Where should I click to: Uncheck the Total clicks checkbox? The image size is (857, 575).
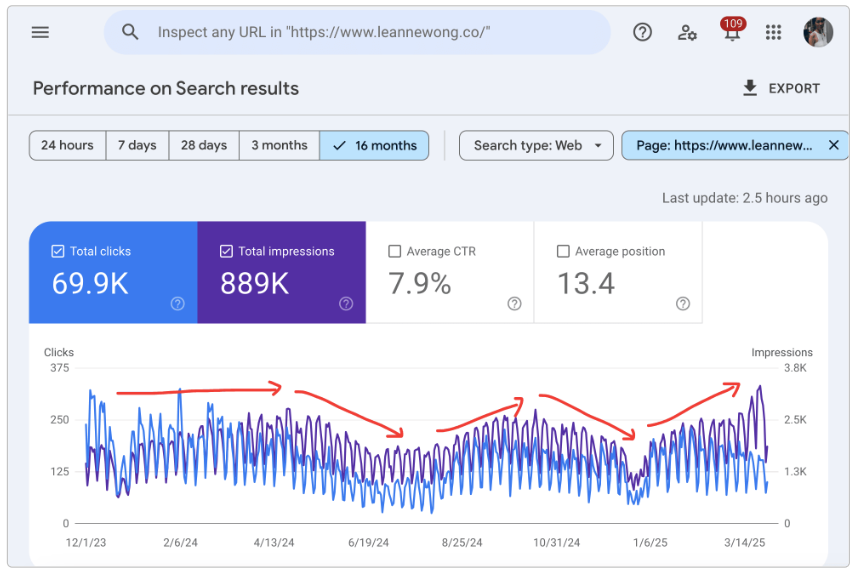[x=58, y=252]
